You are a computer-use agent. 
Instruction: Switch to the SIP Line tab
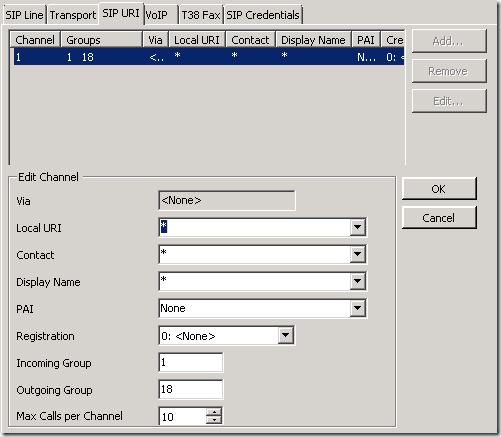pos(24,15)
